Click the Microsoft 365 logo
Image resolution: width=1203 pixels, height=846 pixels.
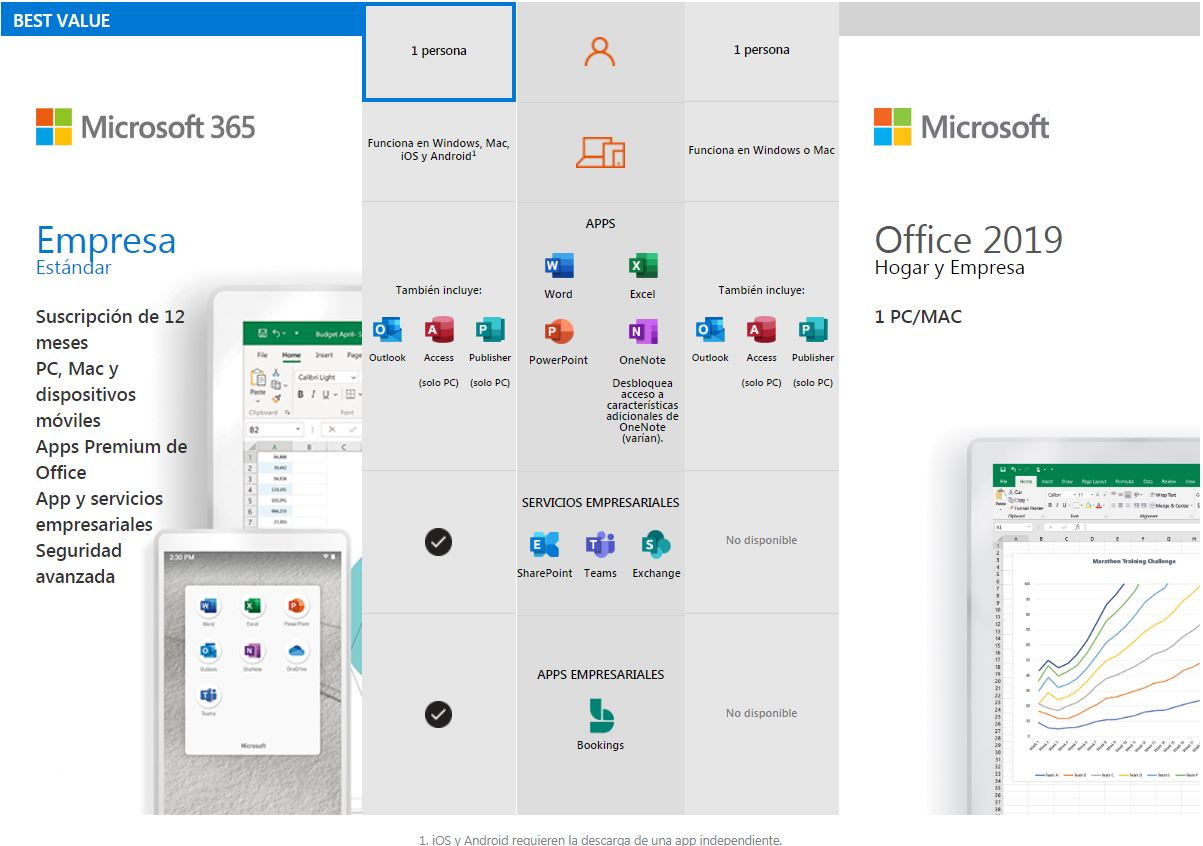146,127
